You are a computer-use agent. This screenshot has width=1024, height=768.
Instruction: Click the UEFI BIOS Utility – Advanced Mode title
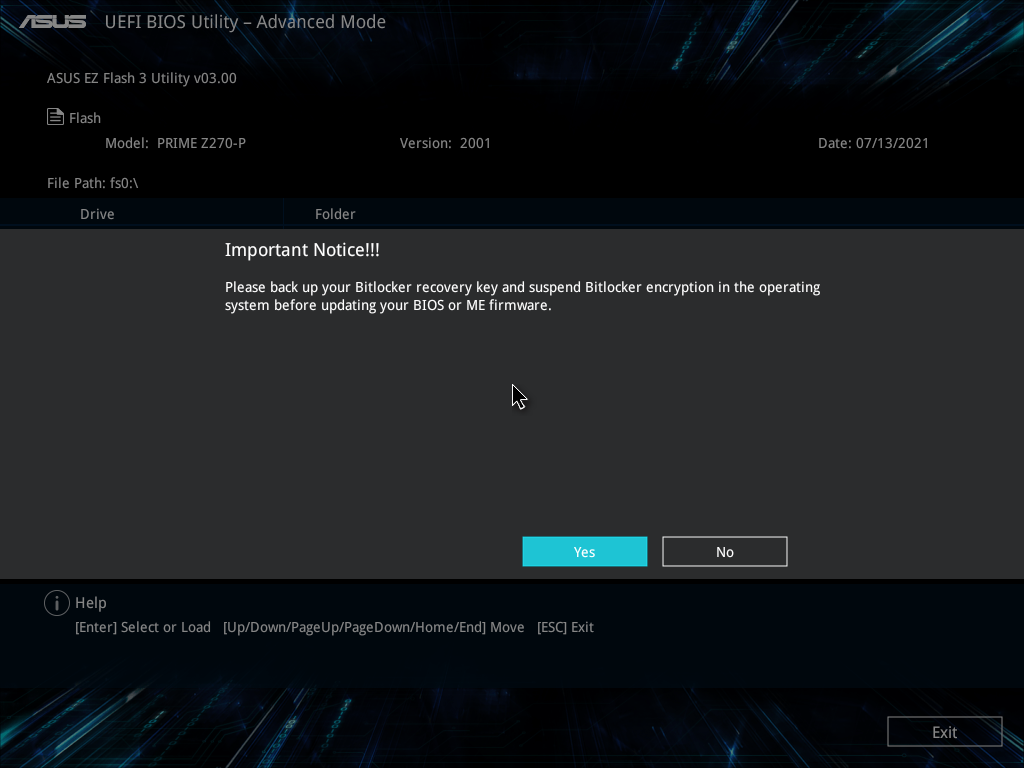click(246, 22)
